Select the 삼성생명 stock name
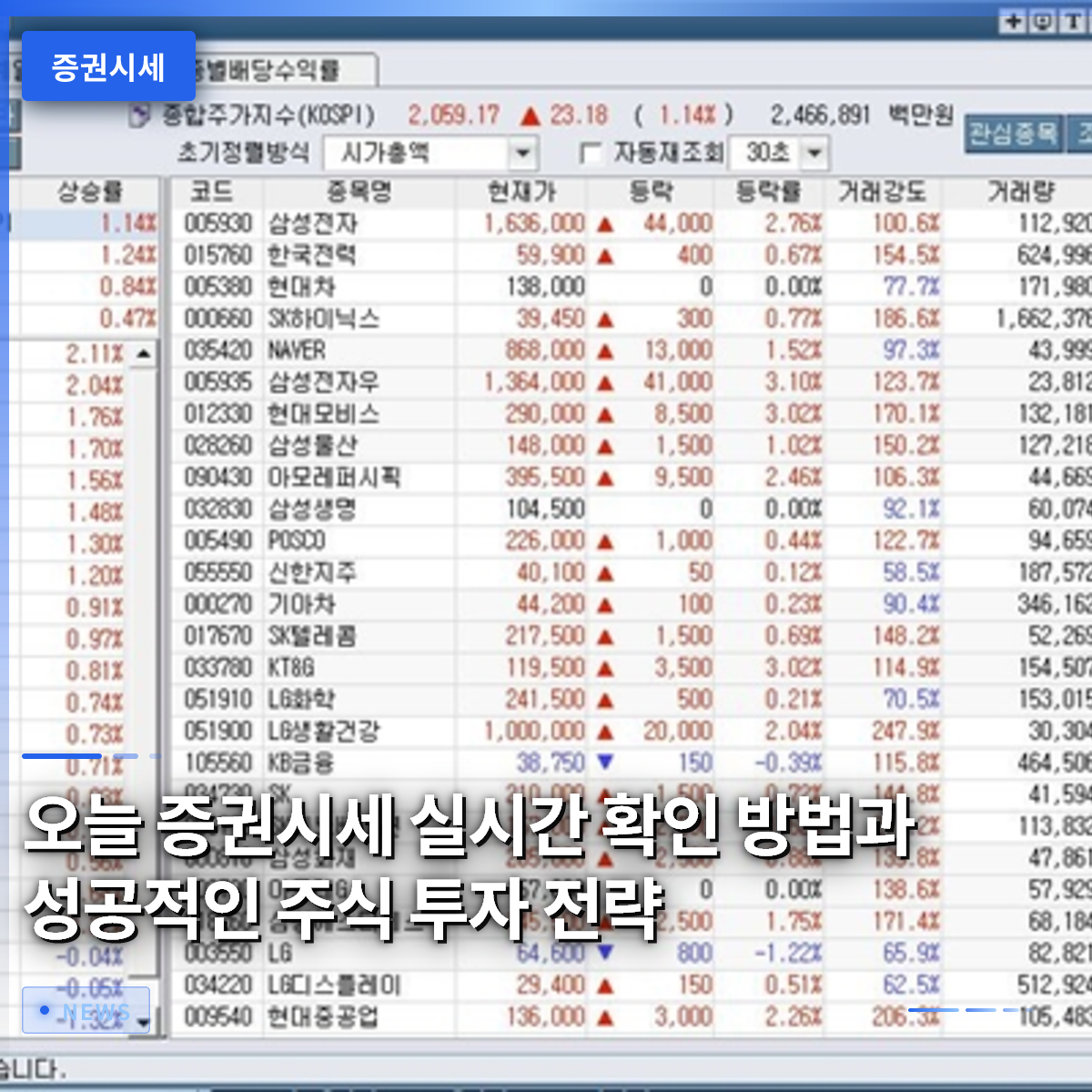 312,509
